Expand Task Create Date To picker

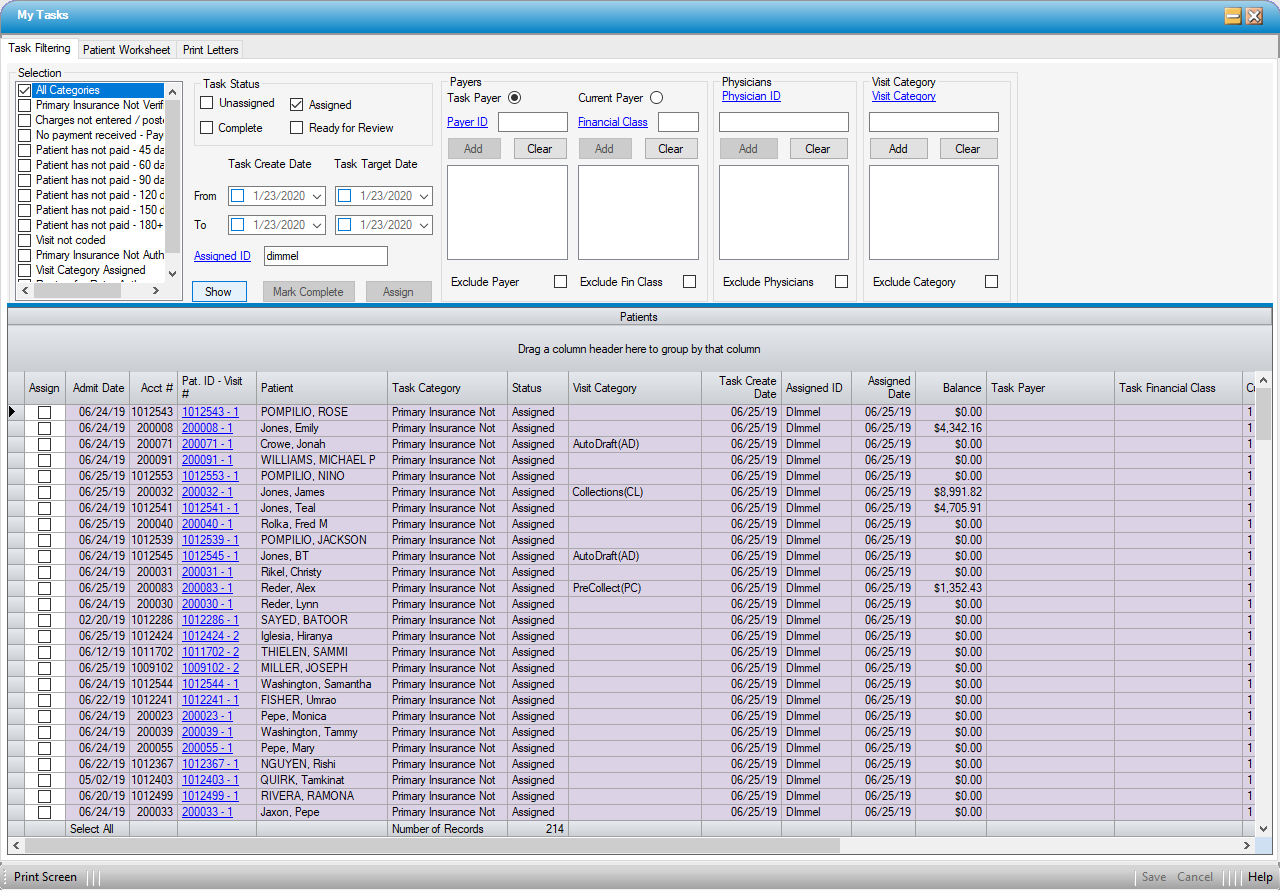(318, 225)
